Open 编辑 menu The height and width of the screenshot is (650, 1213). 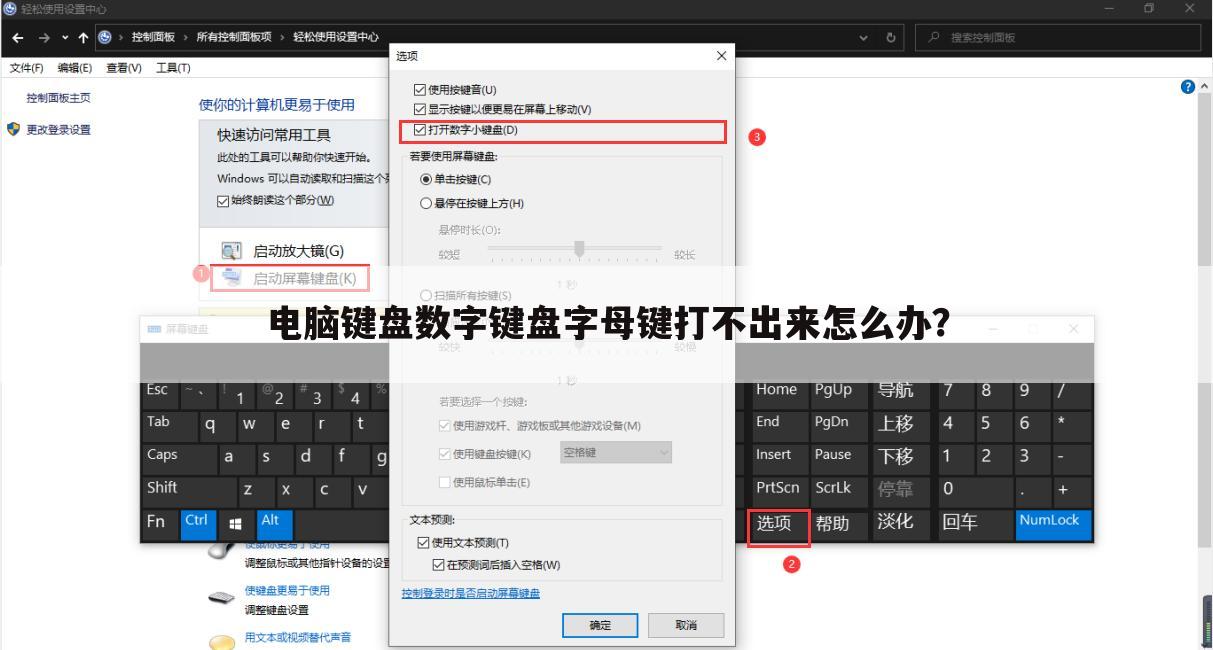point(75,68)
